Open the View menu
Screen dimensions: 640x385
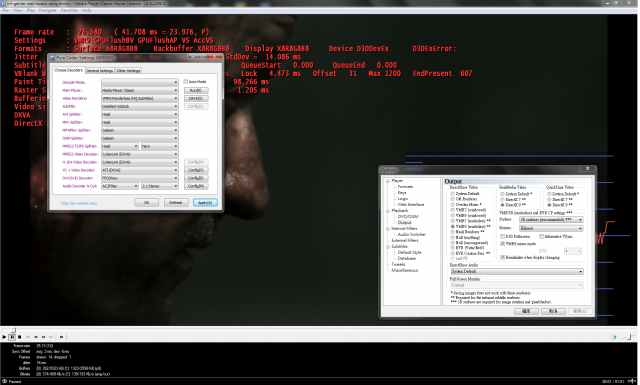tap(18, 10)
